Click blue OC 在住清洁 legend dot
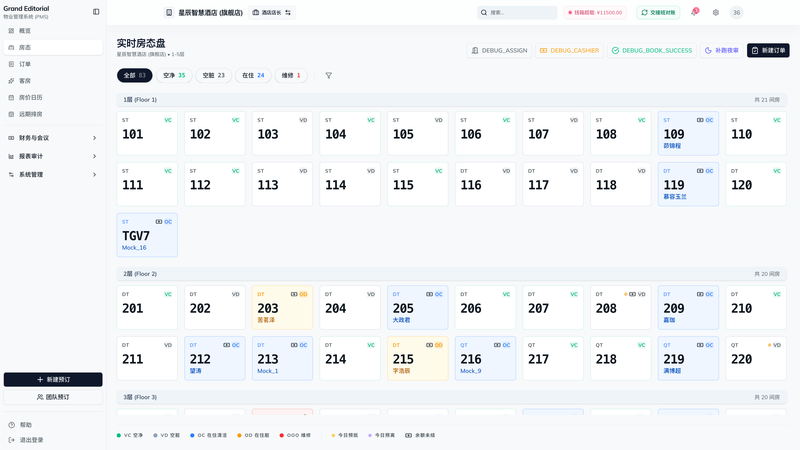 click(192, 436)
